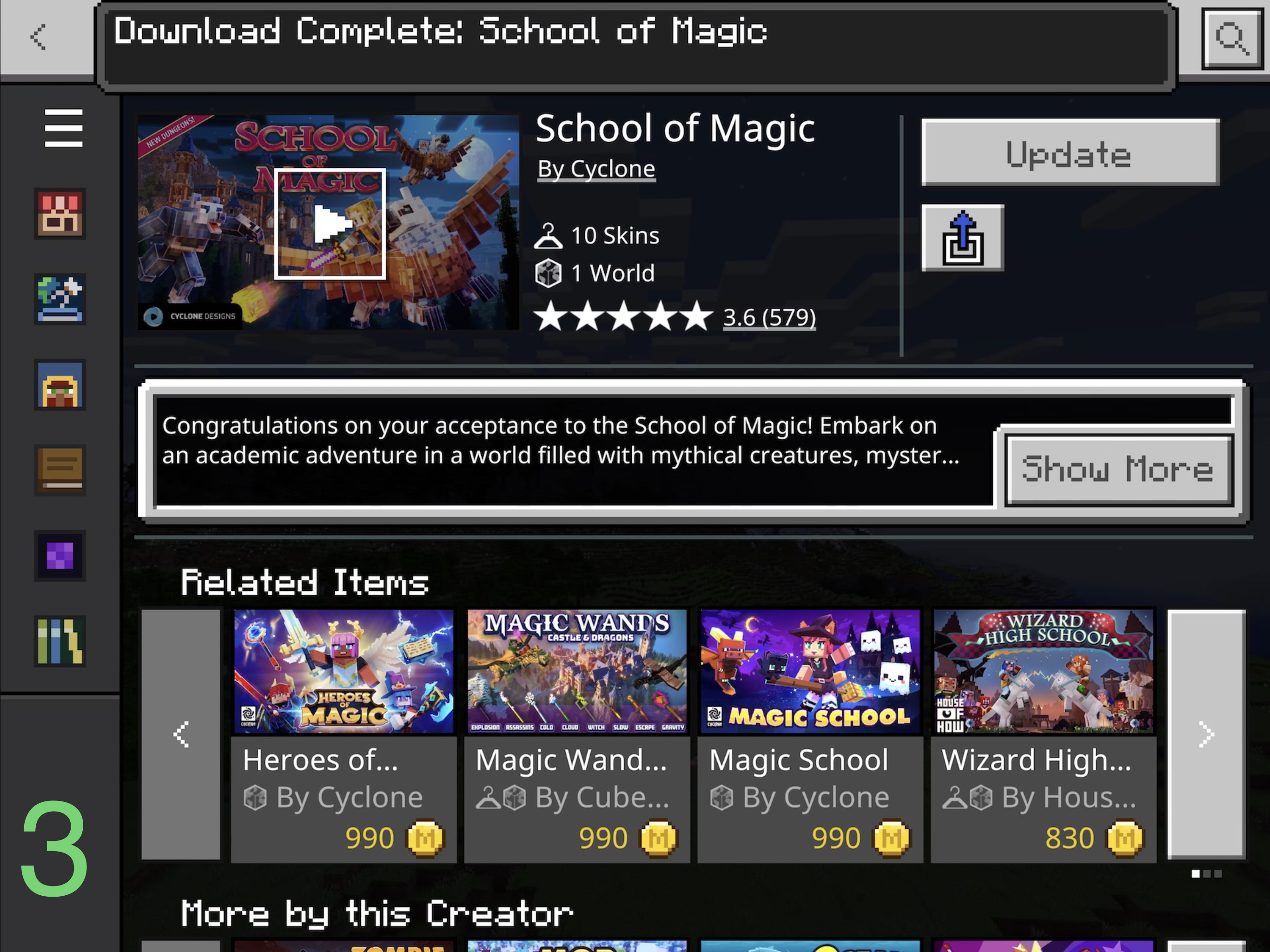Open the By Cyclone creator link
Image resolution: width=1270 pixels, height=952 pixels.
pos(596,169)
